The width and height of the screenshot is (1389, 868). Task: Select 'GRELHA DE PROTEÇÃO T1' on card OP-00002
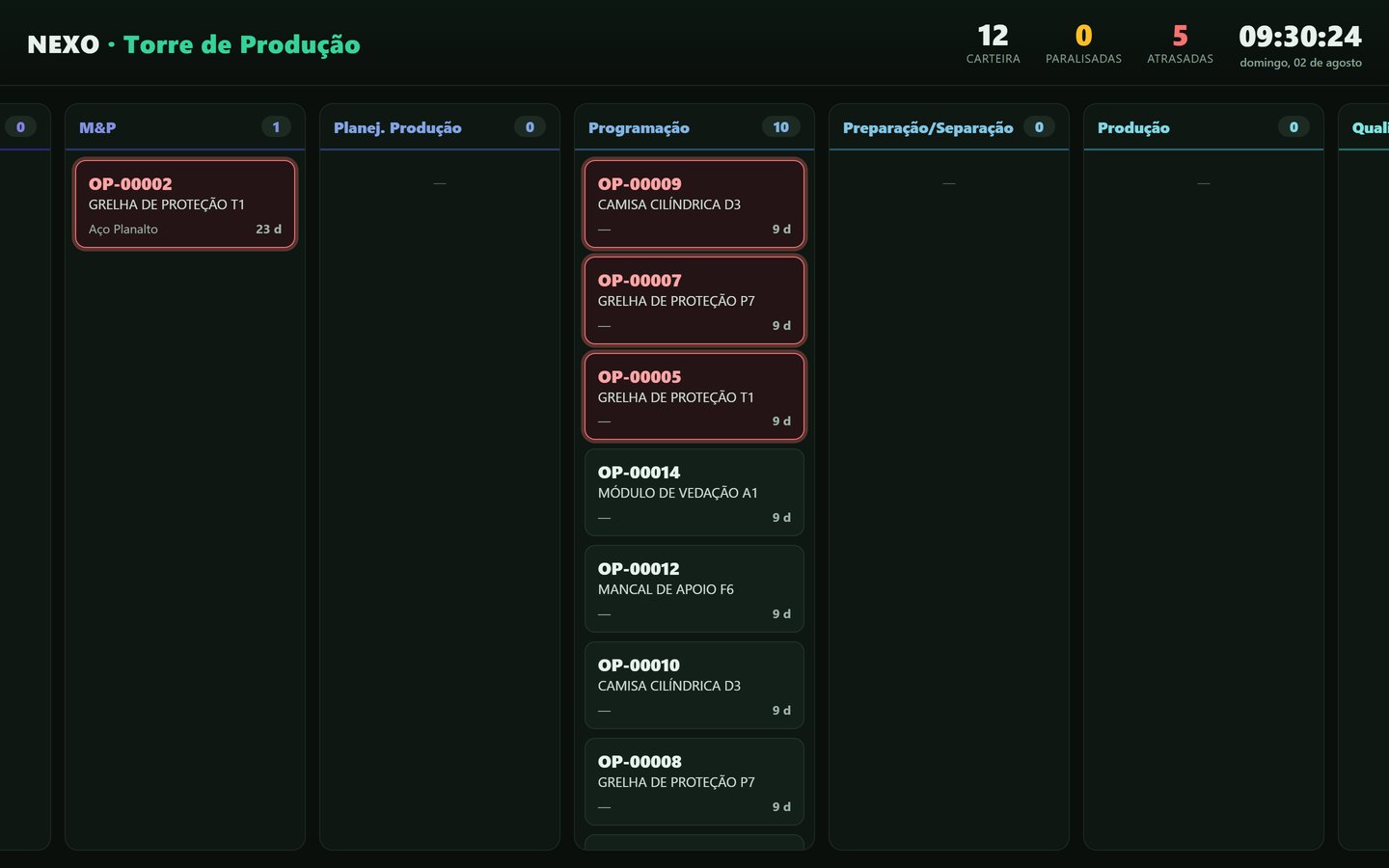167,204
